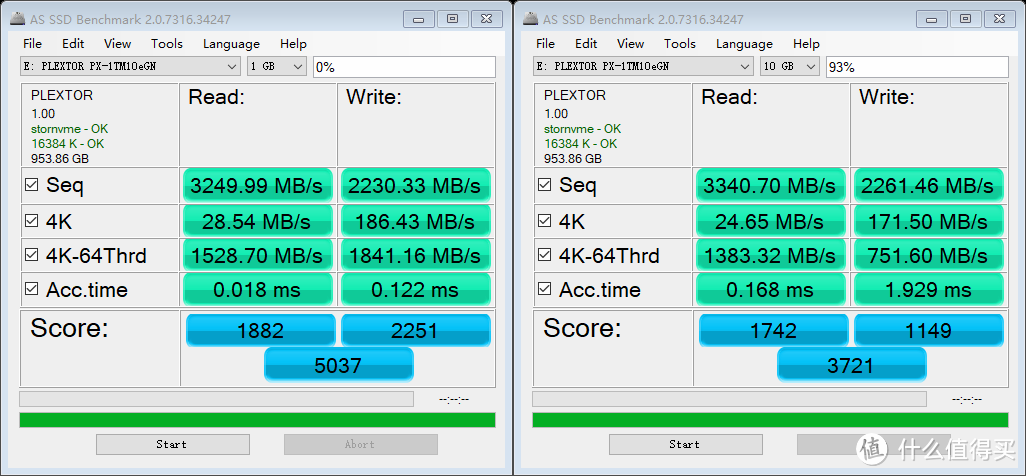Viewport: 1026px width, 476px height.
Task: Toggle 4K checkbox in right window
Action: 544,221
